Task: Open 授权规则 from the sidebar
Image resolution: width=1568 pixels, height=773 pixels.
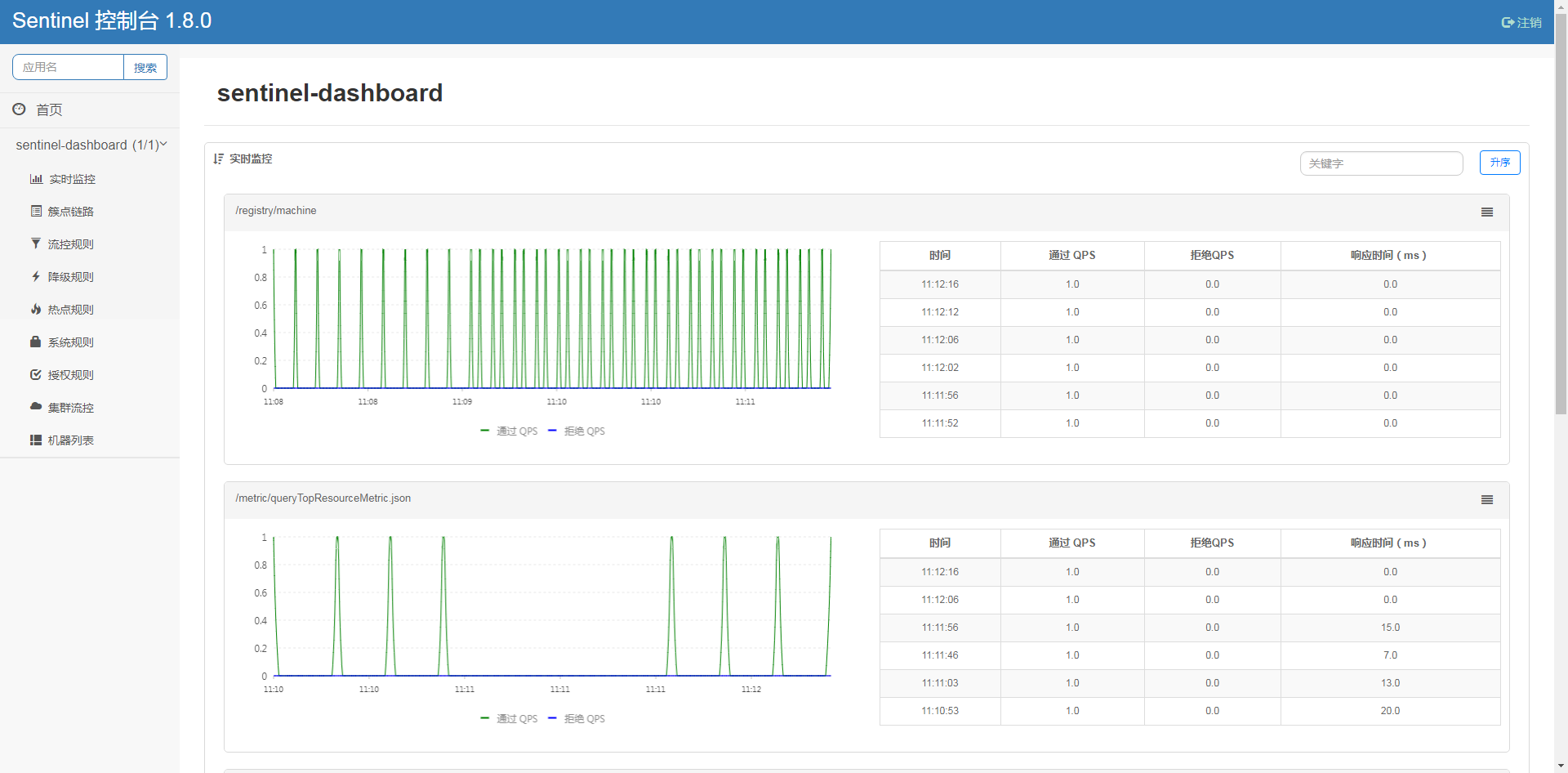Action: click(69, 374)
